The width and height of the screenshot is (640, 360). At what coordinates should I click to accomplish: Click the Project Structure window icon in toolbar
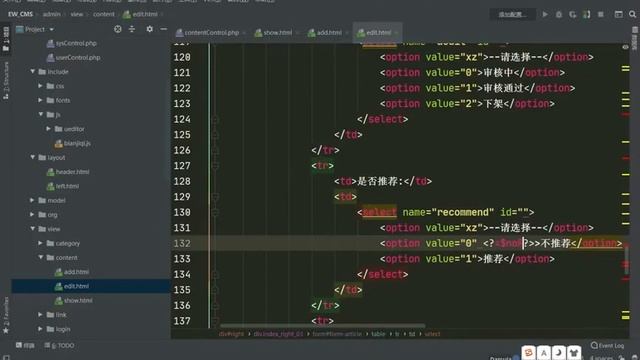click(618, 14)
